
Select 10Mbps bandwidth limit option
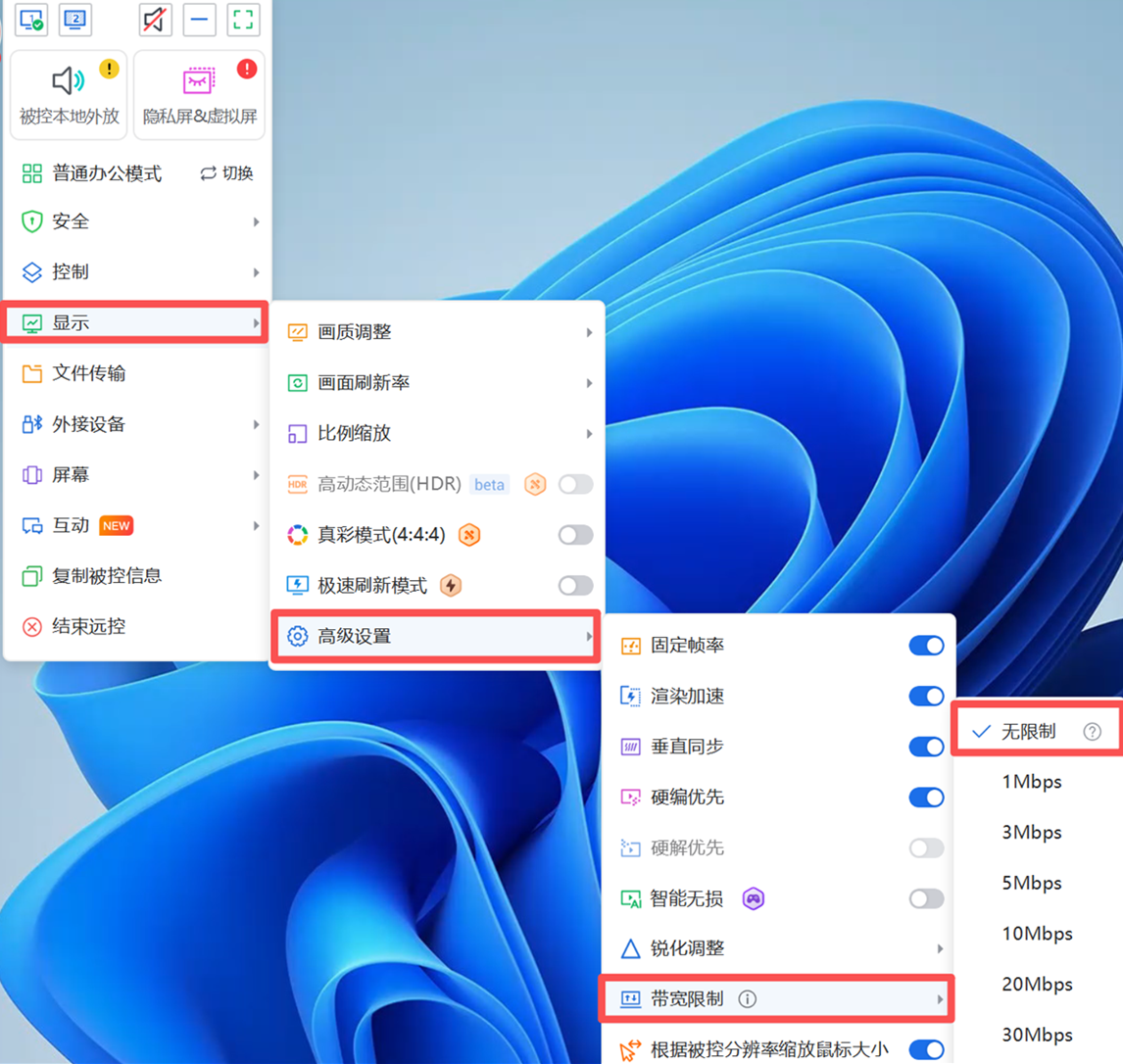coord(1037,934)
